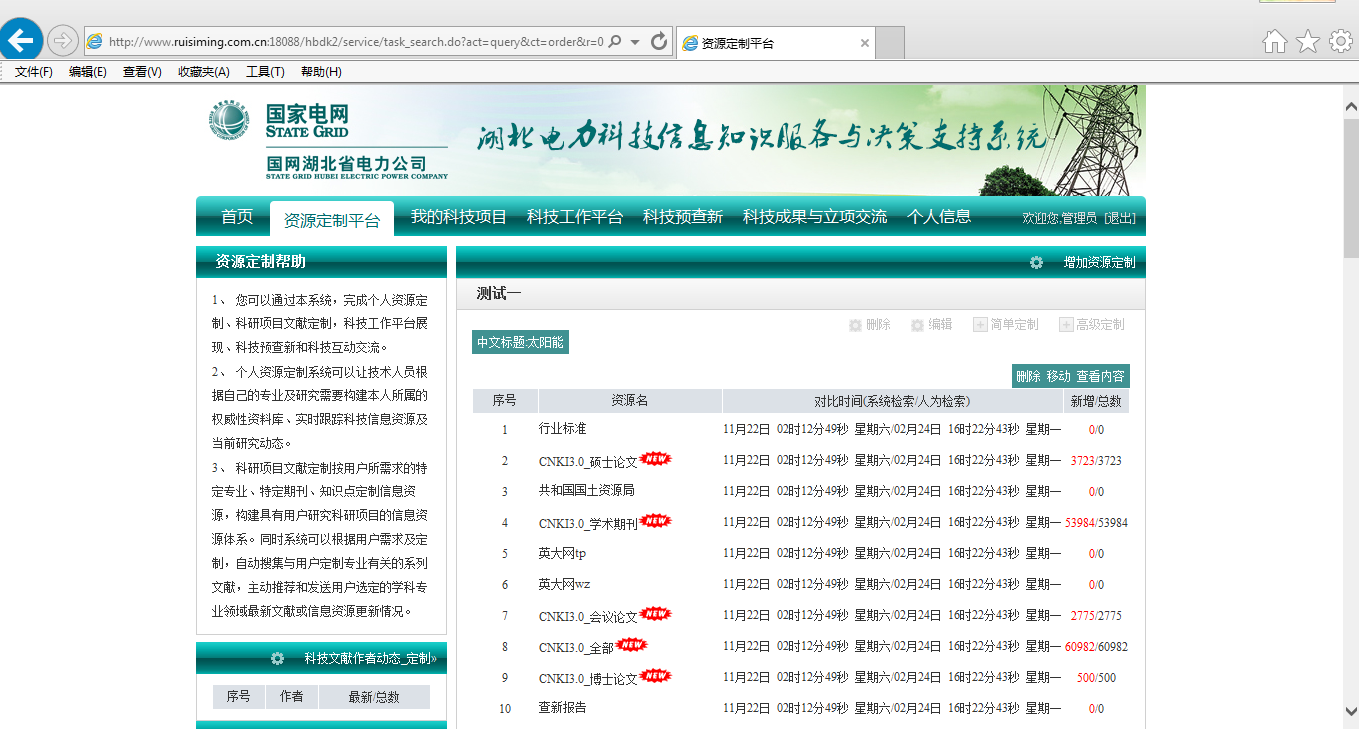This screenshot has width=1359, height=729.
Task: Click the favorites star icon
Action: coord(1307,41)
